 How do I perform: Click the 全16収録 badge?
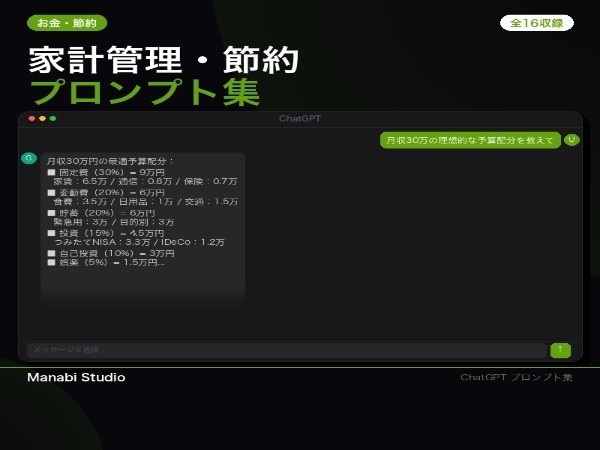tap(536, 23)
